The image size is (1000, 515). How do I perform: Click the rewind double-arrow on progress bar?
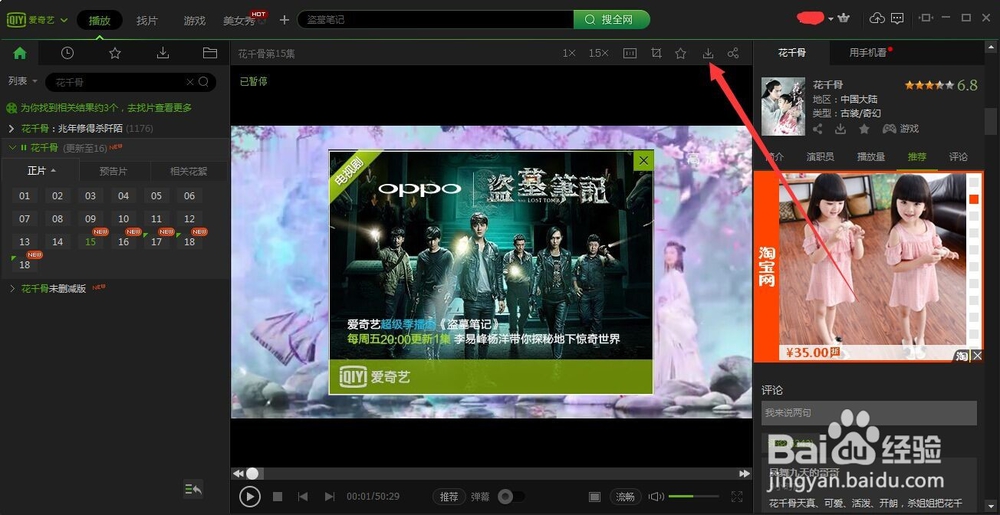coord(237,474)
